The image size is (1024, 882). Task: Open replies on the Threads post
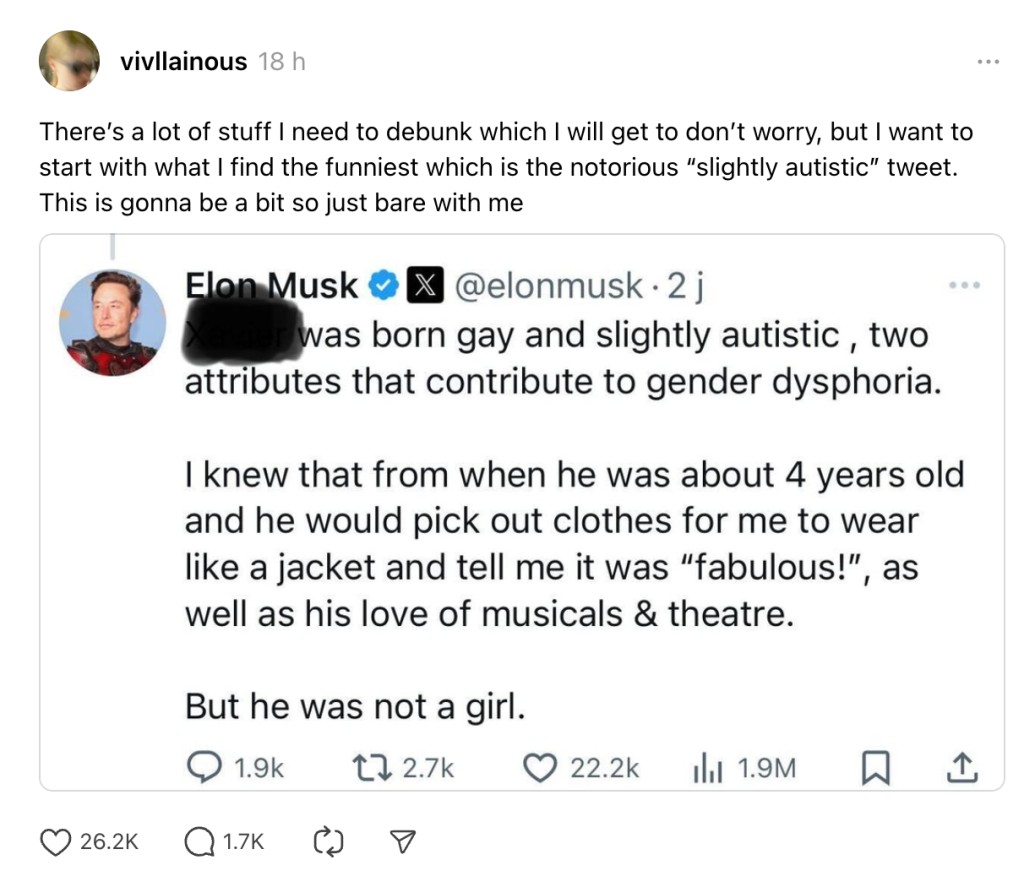coord(200,843)
